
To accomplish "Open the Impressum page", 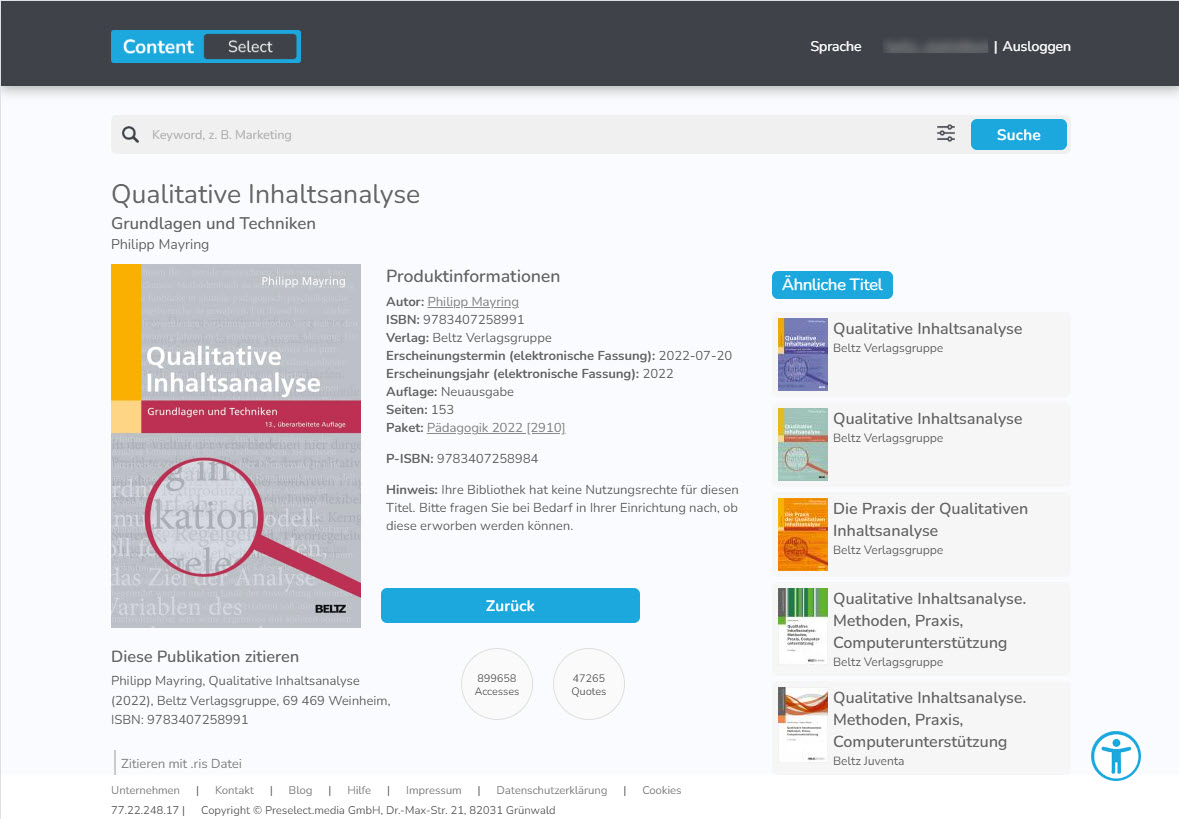I will (x=433, y=790).
